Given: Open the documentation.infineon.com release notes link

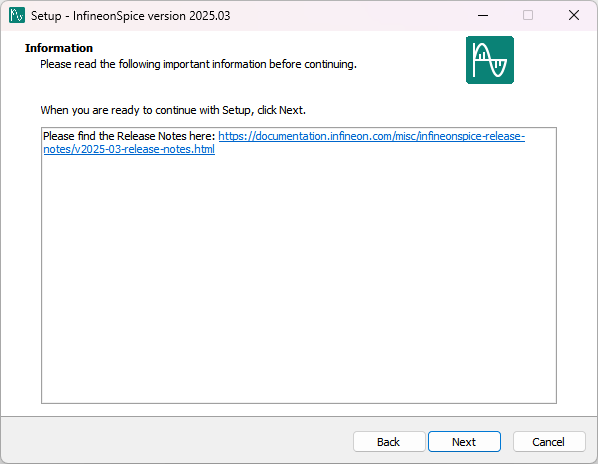Looking at the screenshot, I should click(371, 136).
